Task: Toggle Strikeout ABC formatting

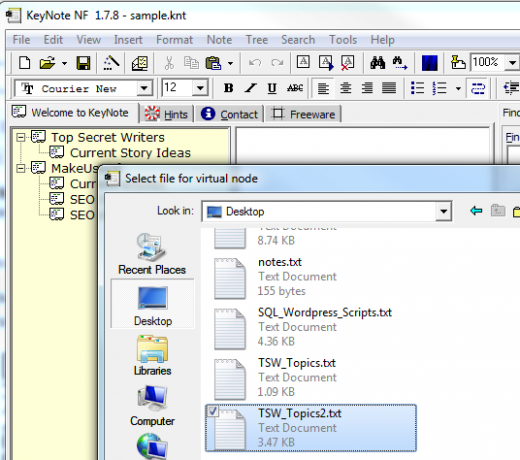Action: tap(295, 88)
